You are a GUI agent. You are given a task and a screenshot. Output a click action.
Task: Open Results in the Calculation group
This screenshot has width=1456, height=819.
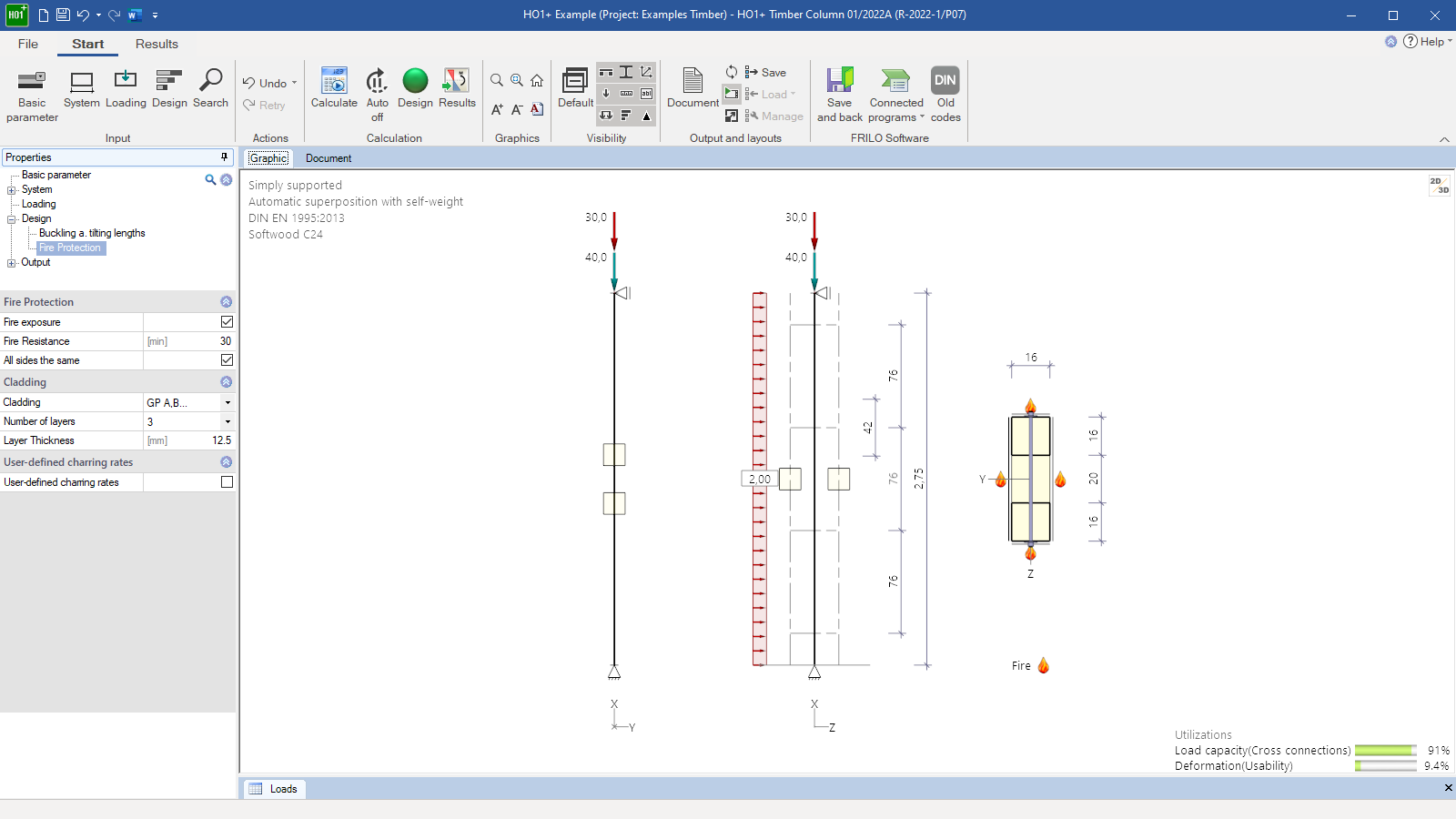457,89
